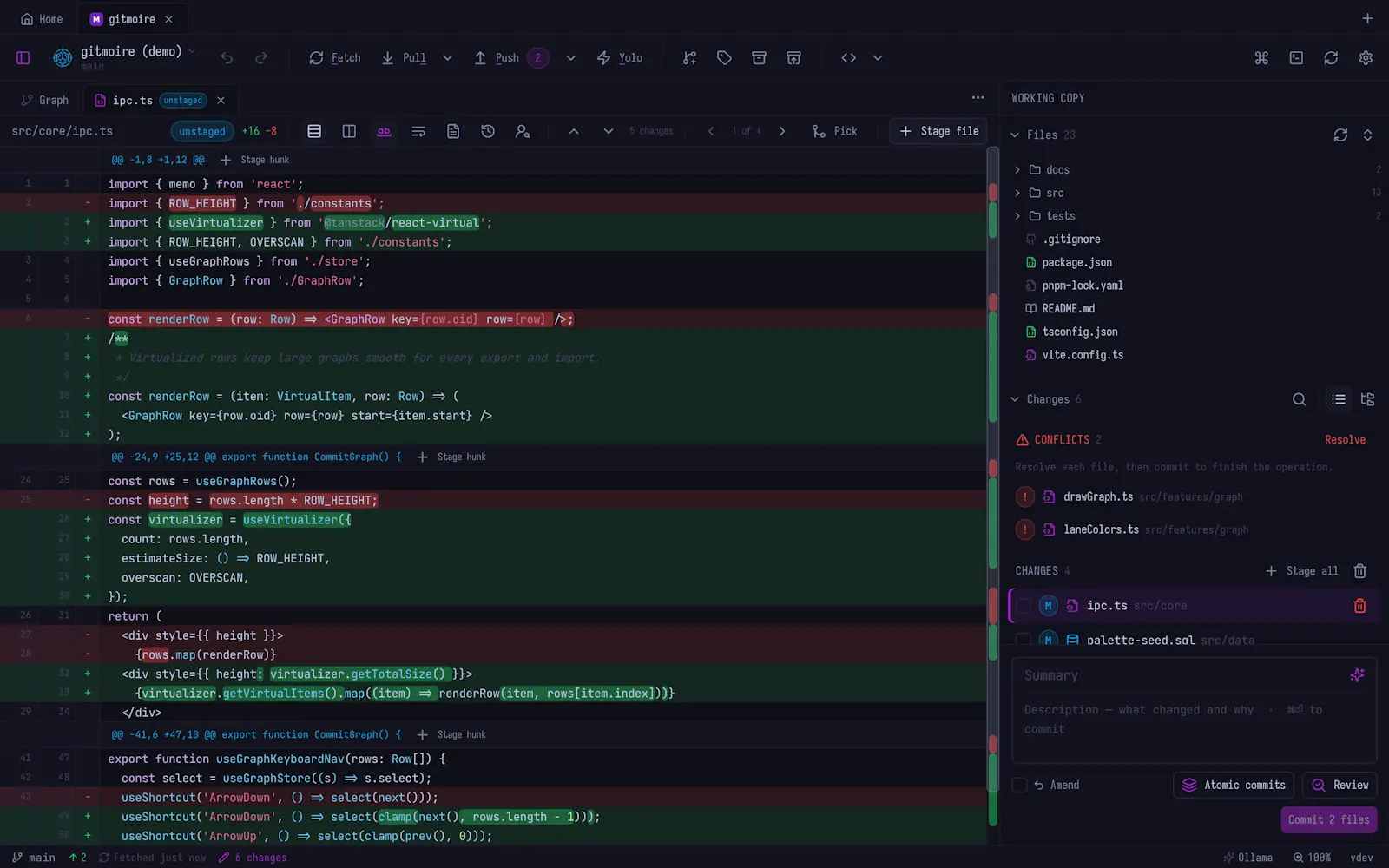Click the redo arrow in toolbar
Viewport: 1389px width, 868px height.
(x=261, y=58)
